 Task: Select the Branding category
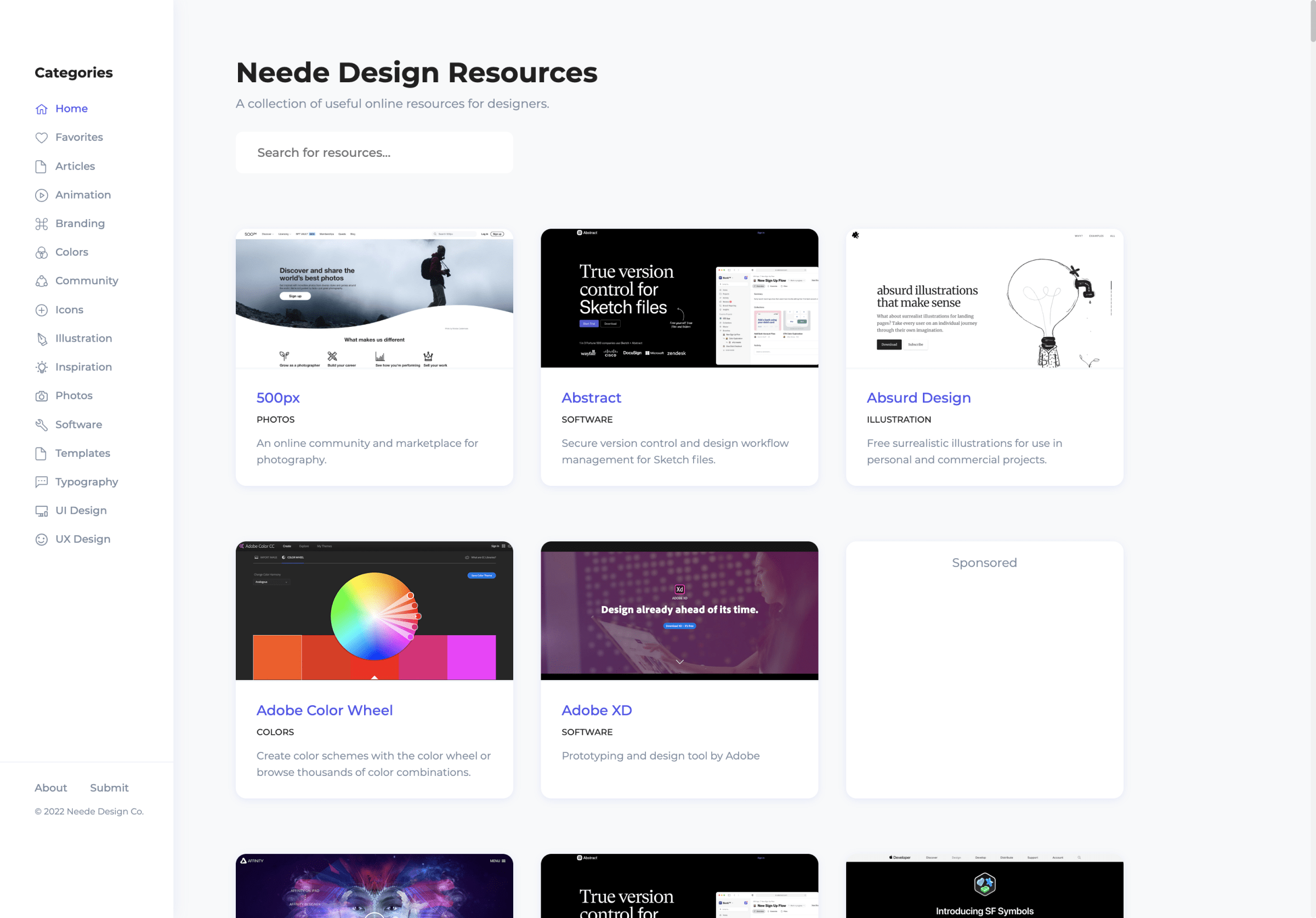[x=80, y=223]
